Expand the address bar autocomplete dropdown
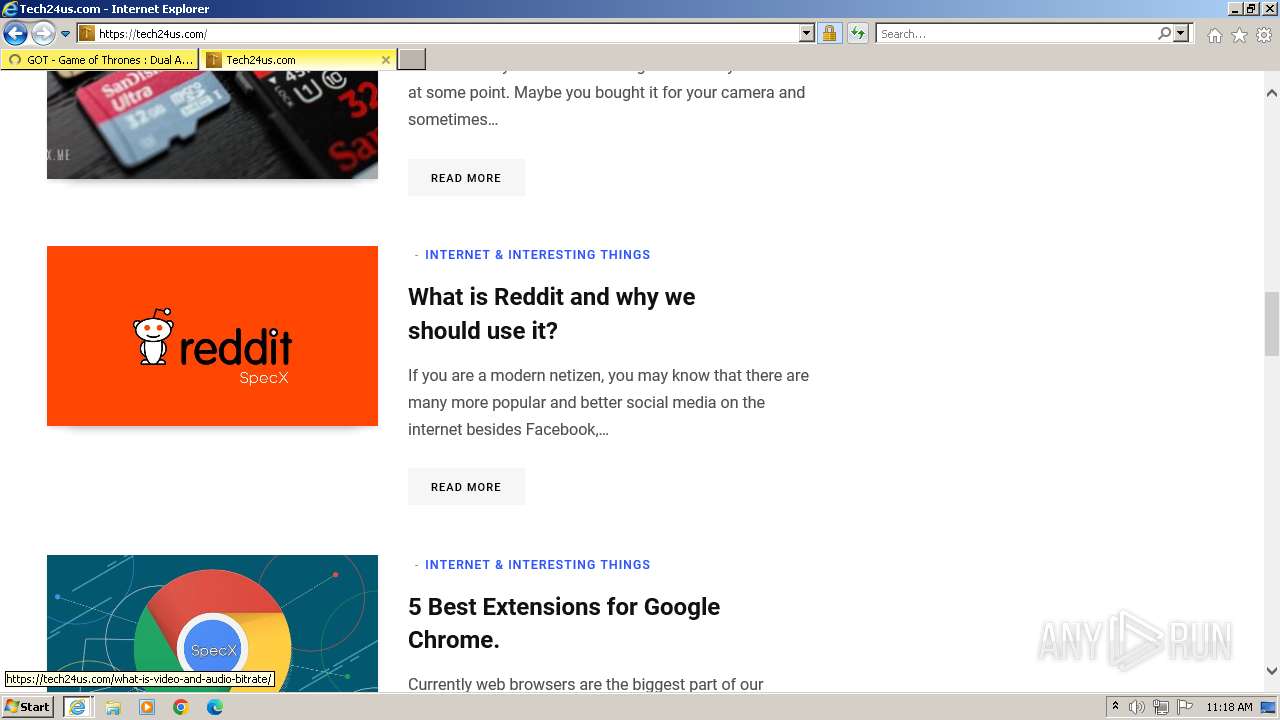1280x720 pixels. pyautogui.click(x=807, y=34)
